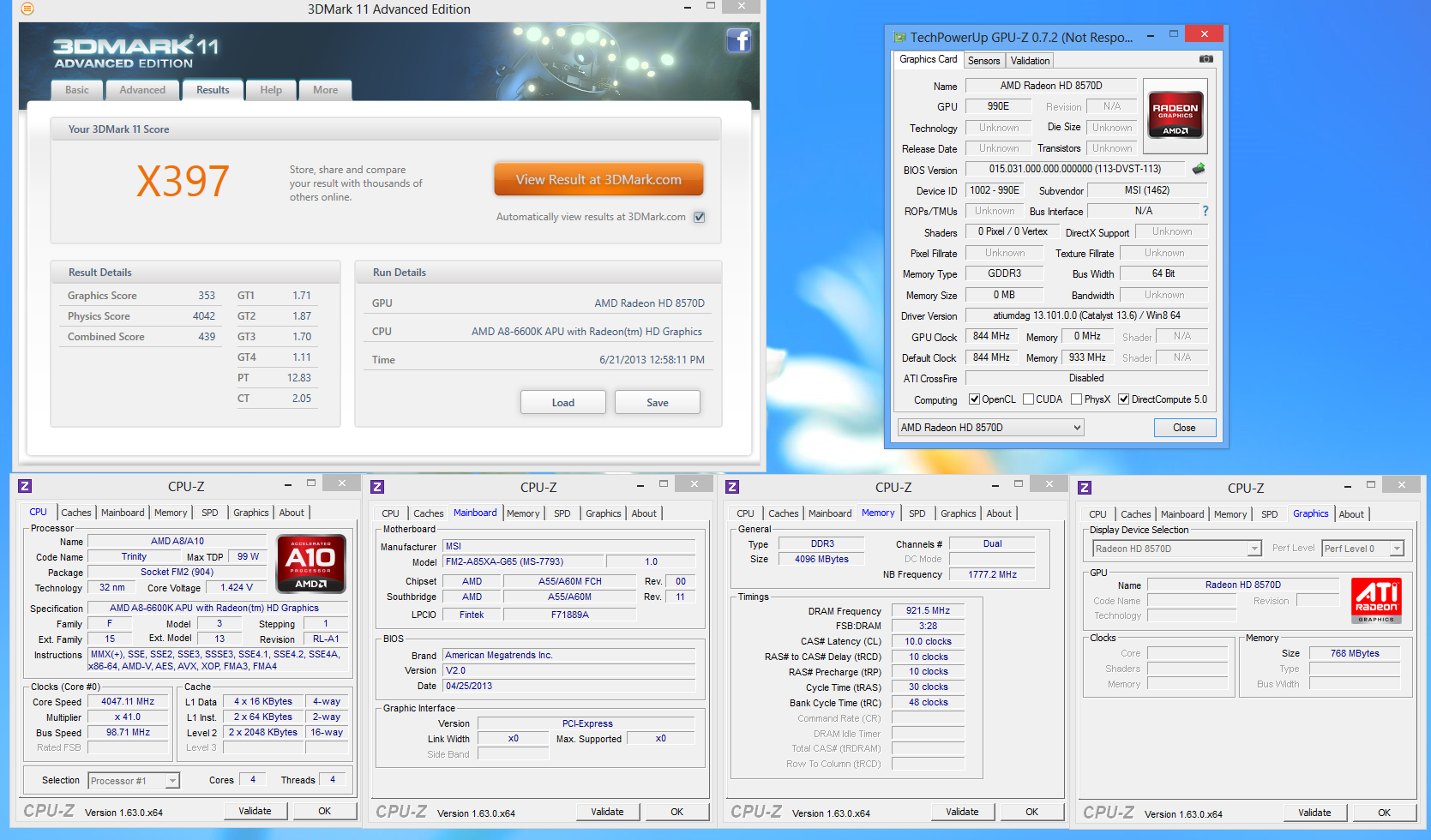Click the CPU-Z icon of the Mainboard window

coord(377,487)
